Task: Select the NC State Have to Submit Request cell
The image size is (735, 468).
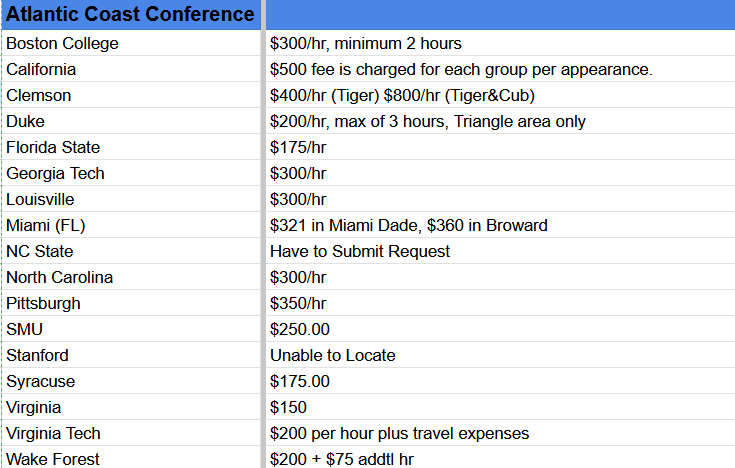Action: 500,251
